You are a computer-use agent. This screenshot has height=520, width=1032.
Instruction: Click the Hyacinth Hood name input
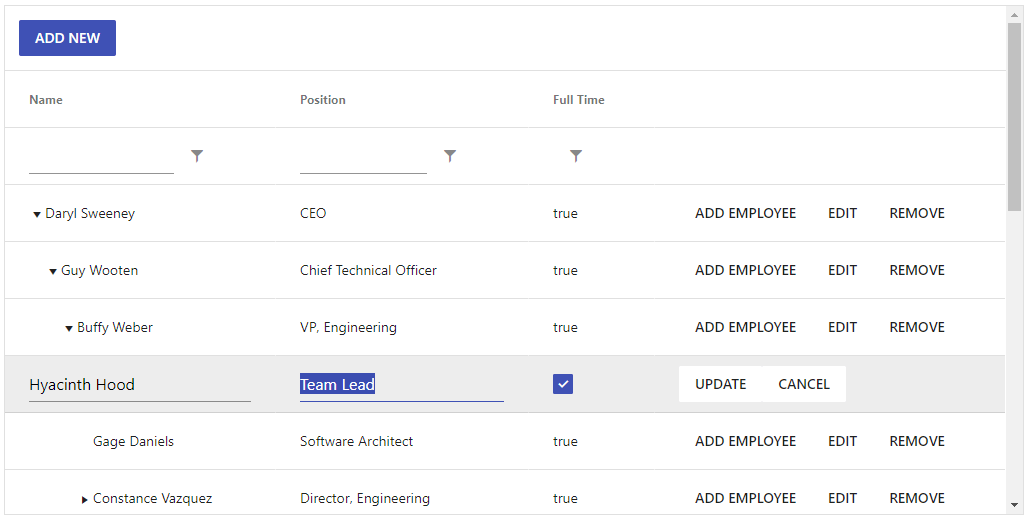[x=140, y=385]
